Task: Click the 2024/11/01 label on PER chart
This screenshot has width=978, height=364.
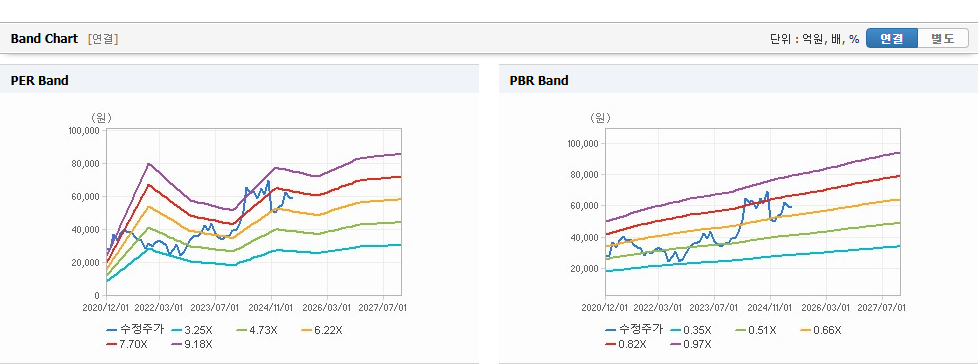Action: (271, 307)
